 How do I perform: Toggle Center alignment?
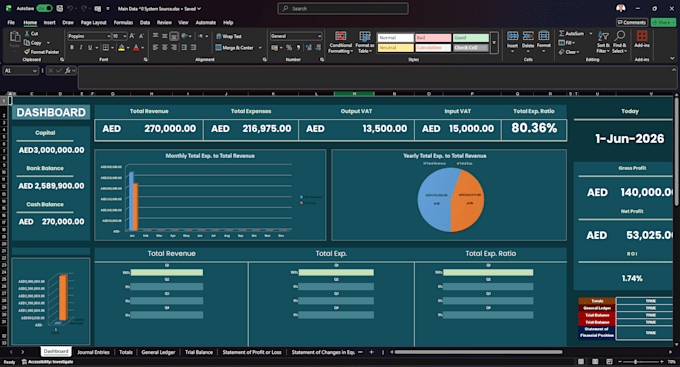coord(165,48)
